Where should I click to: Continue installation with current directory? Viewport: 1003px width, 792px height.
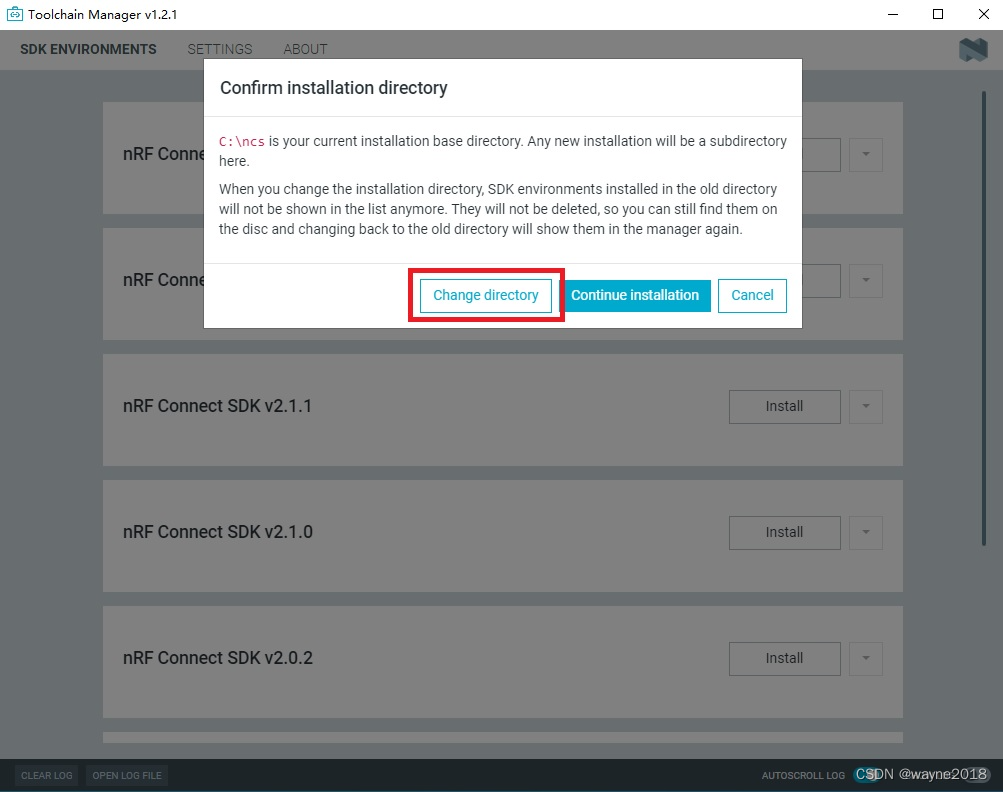pyautogui.click(x=635, y=296)
